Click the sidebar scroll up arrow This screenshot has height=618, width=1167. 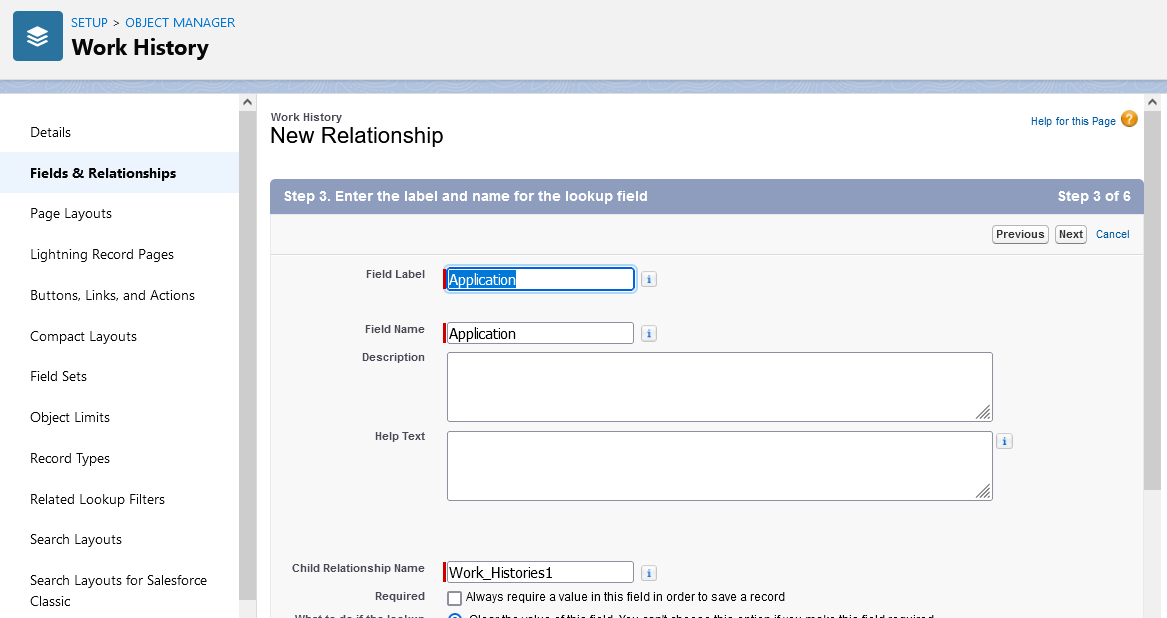248,103
